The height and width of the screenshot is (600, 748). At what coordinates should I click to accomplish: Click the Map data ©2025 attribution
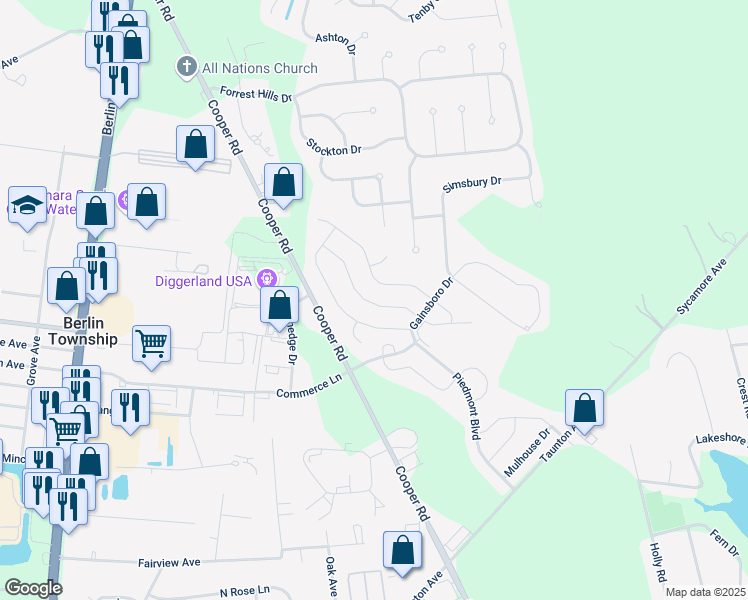pos(706,592)
